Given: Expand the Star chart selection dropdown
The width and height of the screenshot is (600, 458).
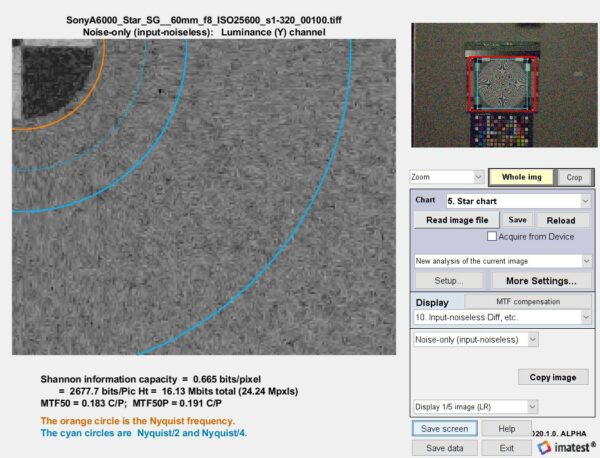Looking at the screenshot, I should pyautogui.click(x=516, y=200).
